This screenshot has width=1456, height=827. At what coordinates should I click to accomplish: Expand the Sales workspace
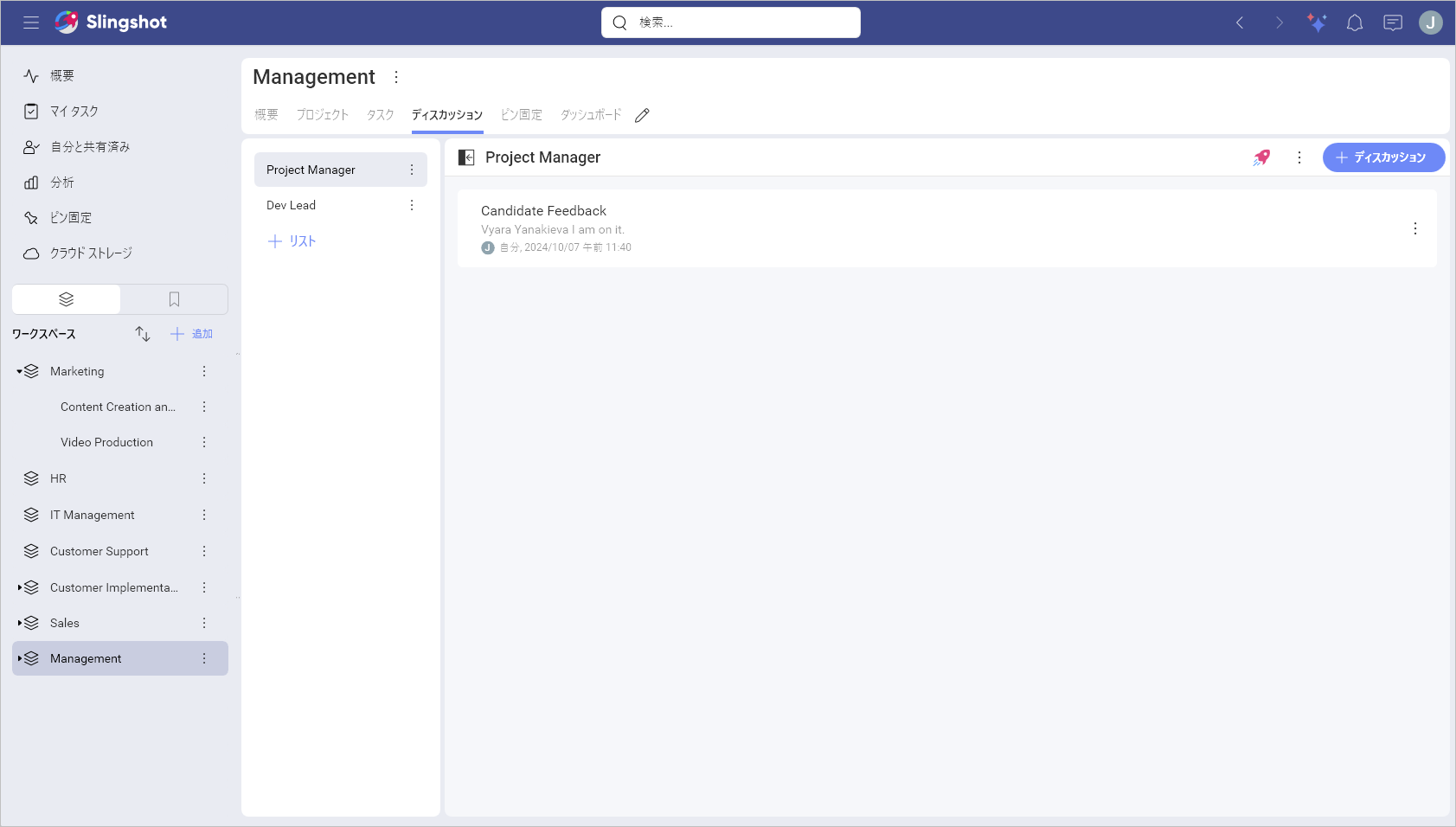[19, 623]
